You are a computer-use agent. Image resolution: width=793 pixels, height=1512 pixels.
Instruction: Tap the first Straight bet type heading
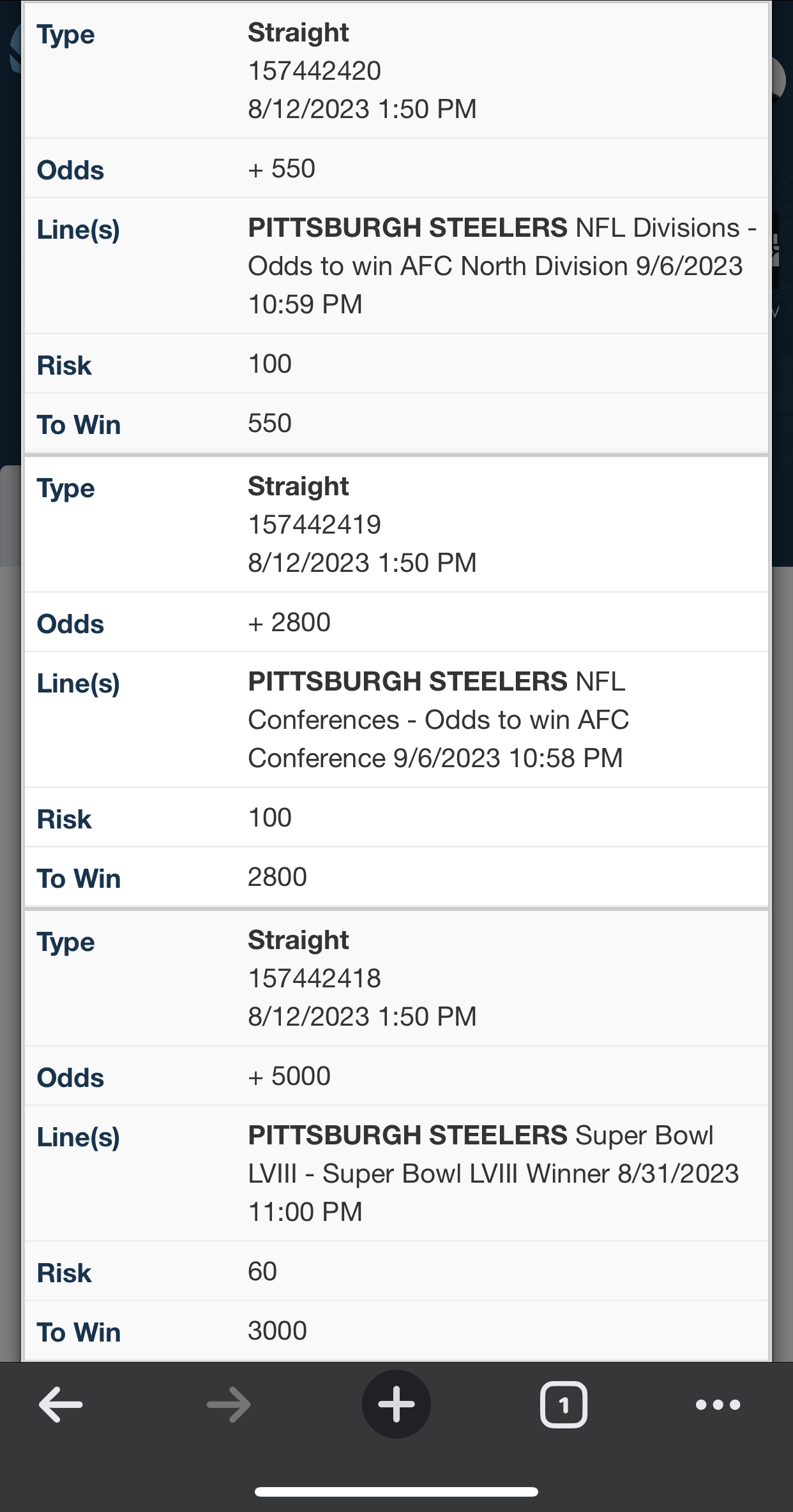298,33
